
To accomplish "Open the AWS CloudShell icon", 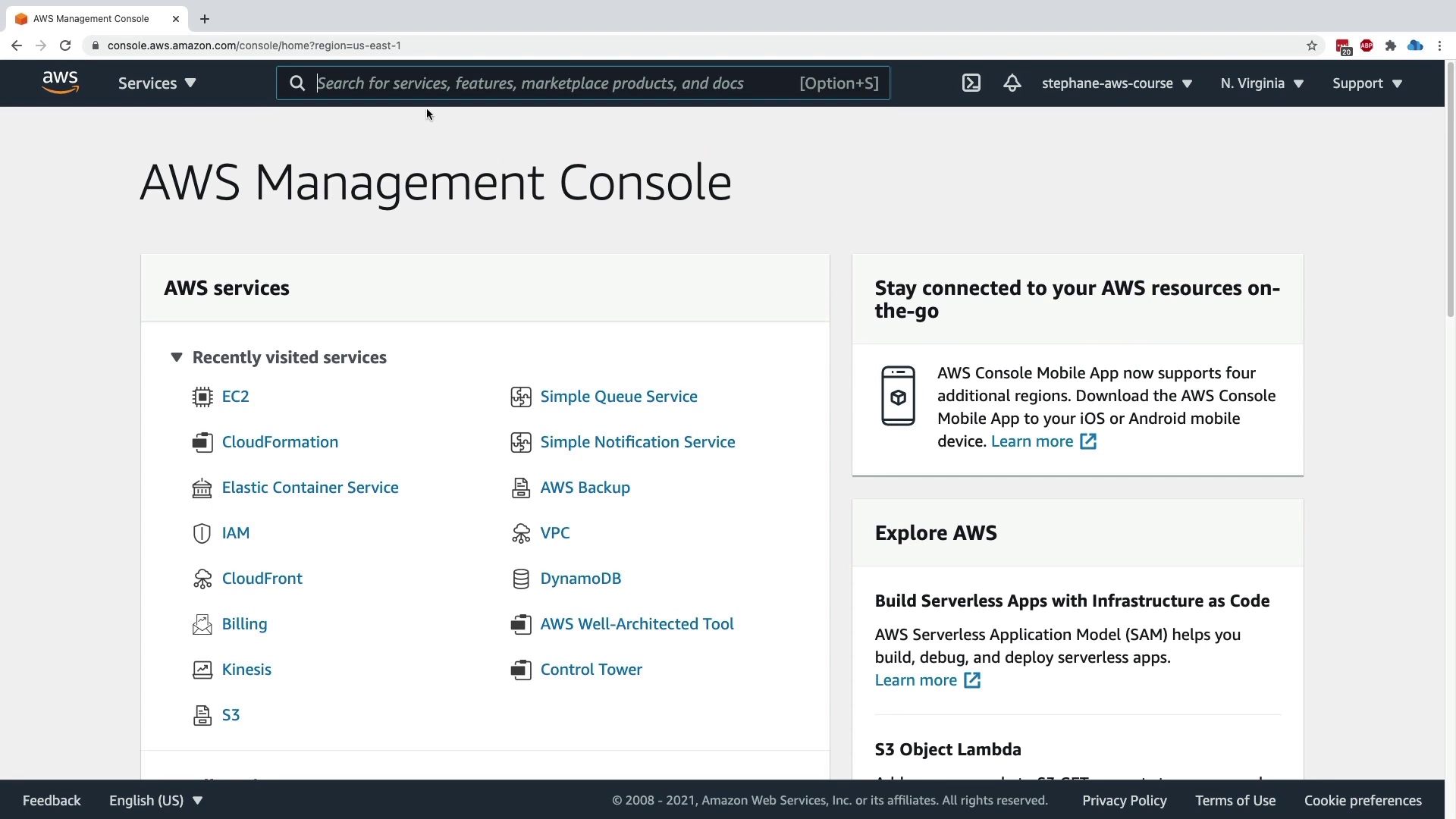I will [x=971, y=83].
